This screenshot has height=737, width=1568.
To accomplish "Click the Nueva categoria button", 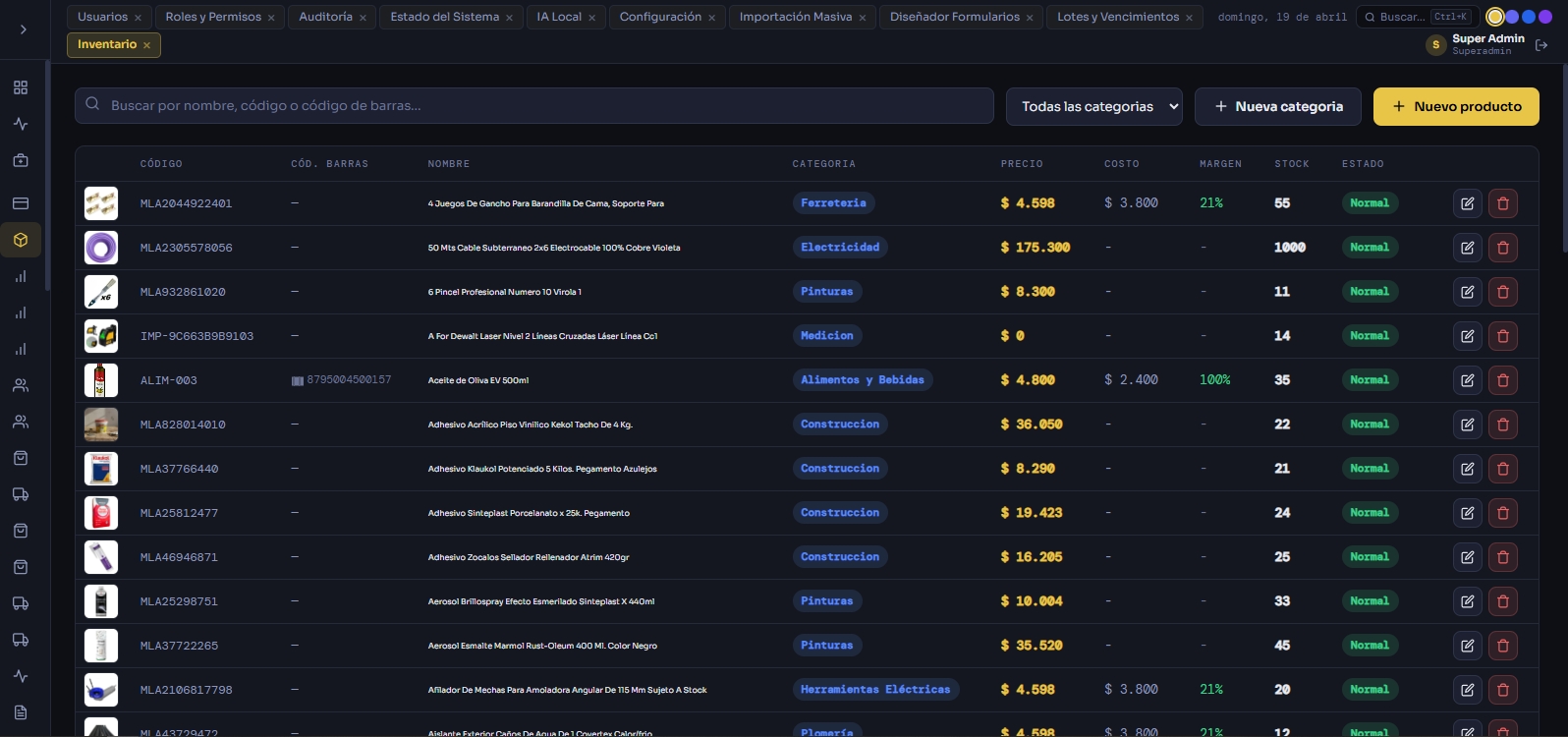I will tap(1277, 106).
